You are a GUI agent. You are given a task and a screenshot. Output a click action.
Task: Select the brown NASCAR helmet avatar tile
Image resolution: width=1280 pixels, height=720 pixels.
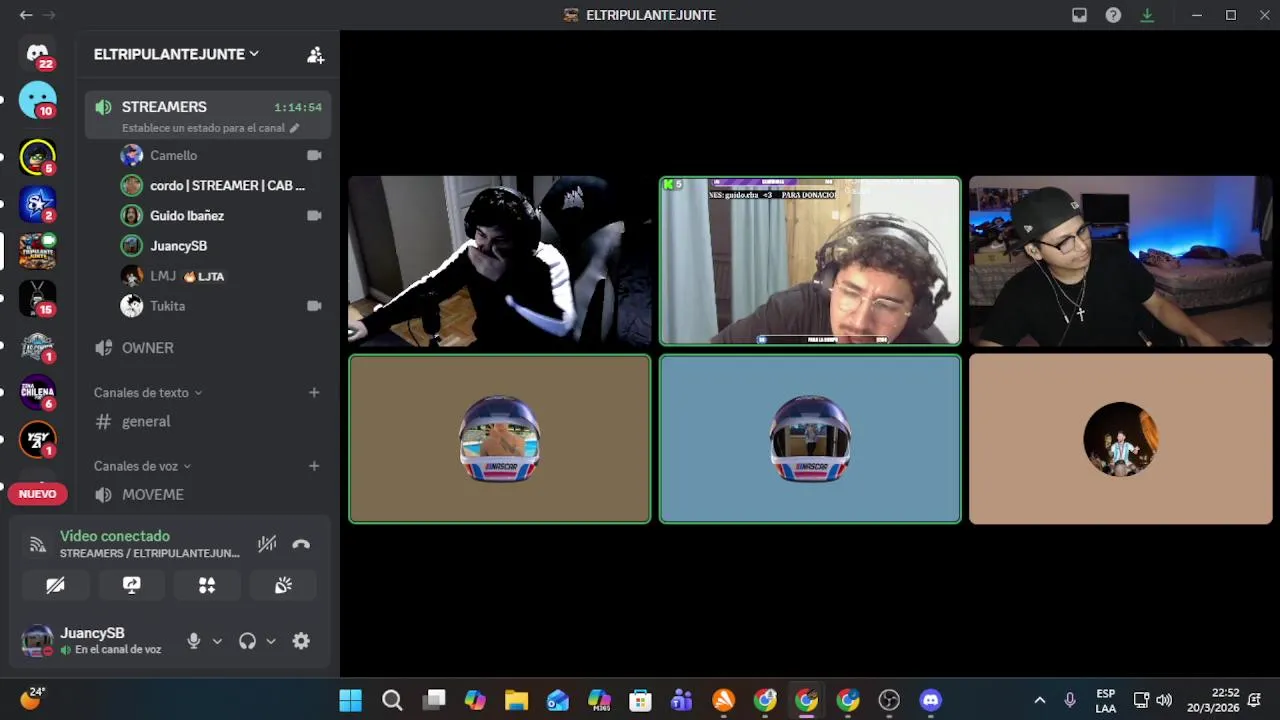click(x=500, y=439)
